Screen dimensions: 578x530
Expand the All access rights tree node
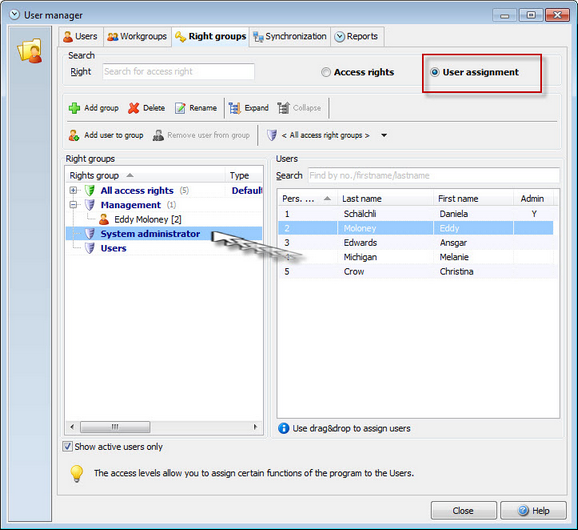tap(73, 191)
